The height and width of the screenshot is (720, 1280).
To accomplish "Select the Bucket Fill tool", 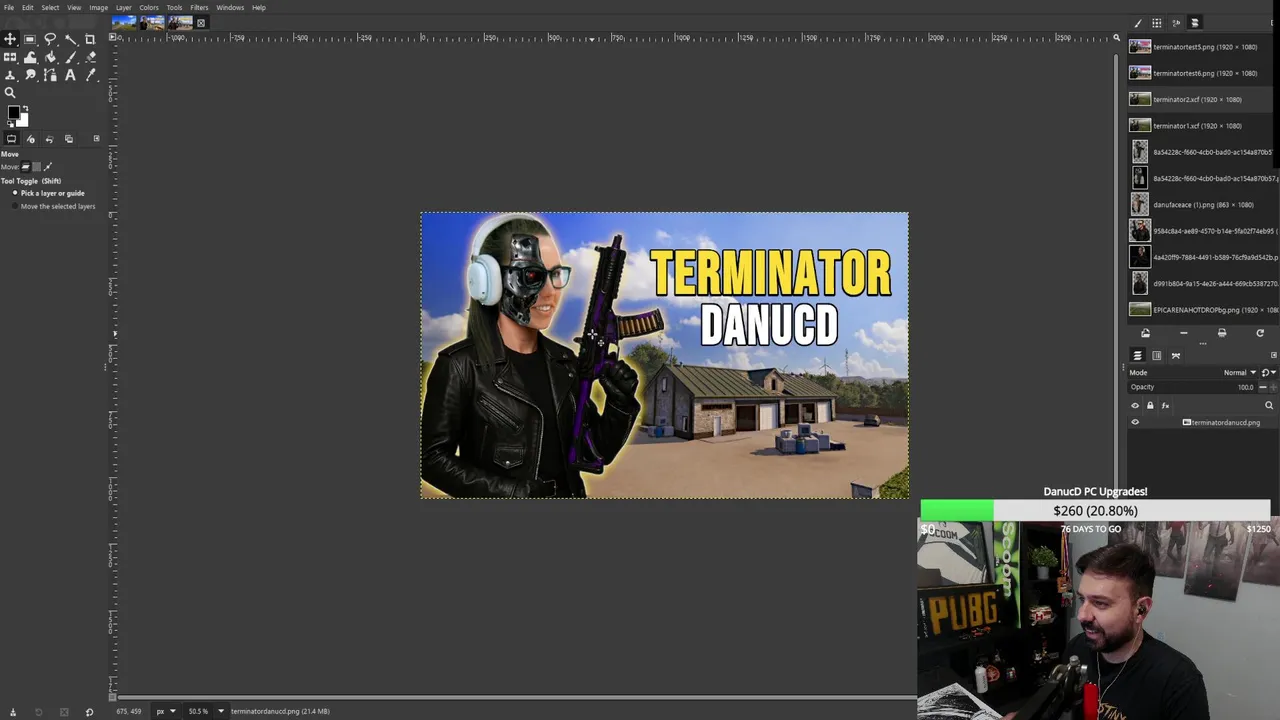I will click(x=50, y=57).
